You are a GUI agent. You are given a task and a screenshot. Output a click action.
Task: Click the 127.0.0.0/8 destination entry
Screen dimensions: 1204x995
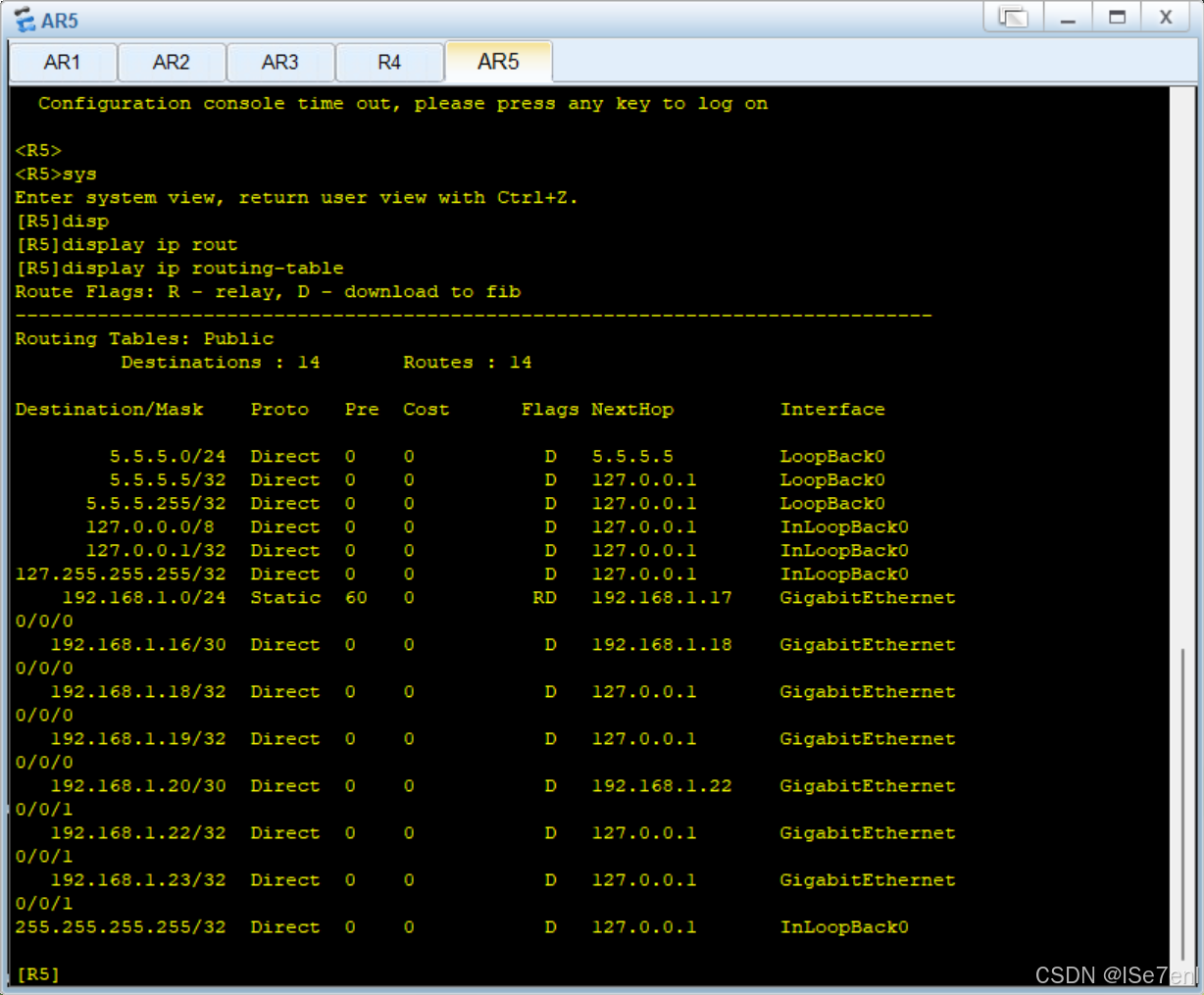[x=150, y=527]
